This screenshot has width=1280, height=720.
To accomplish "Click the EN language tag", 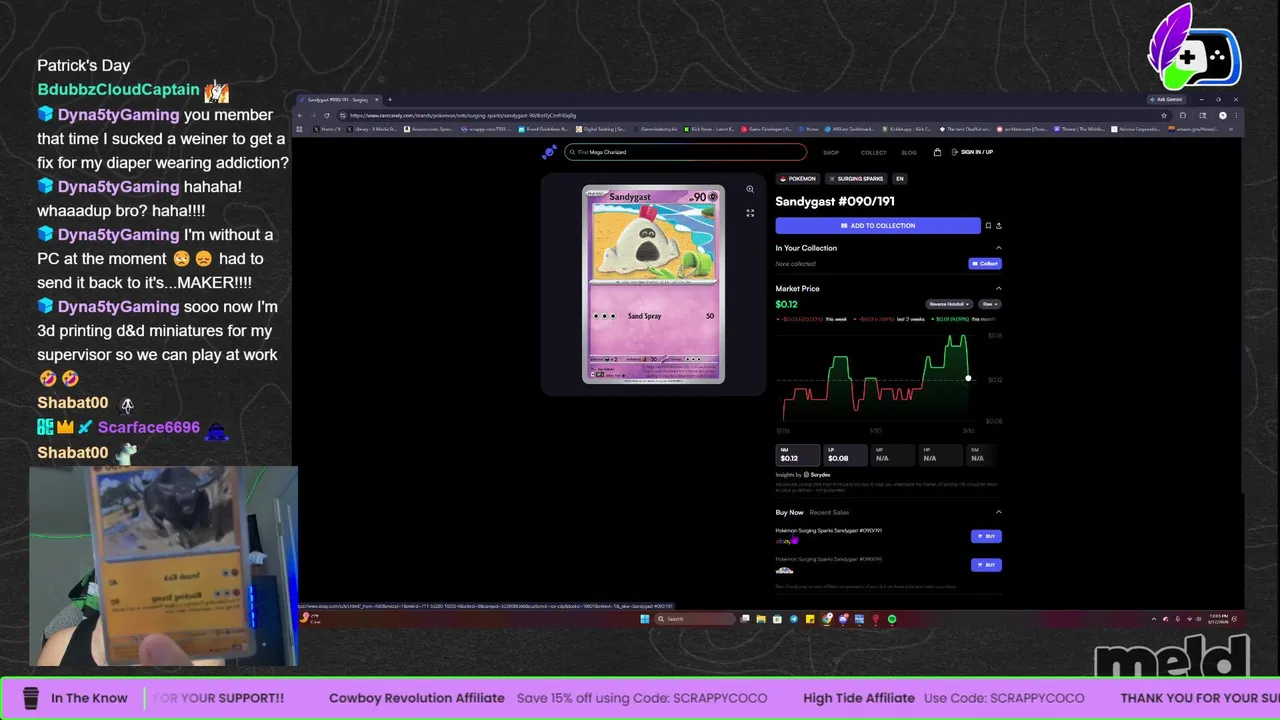I will [x=900, y=179].
